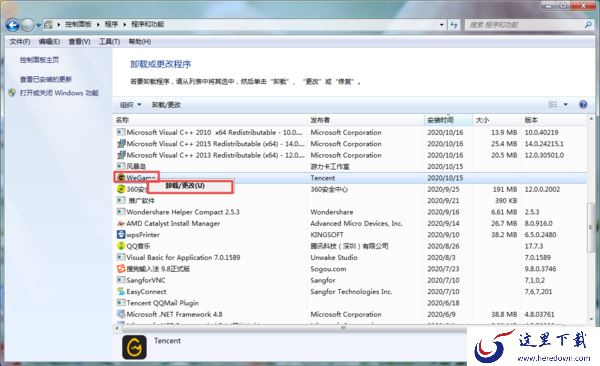Expand the view options dropdown arrow
Screen dimensions: 600x366
coord(566,105)
